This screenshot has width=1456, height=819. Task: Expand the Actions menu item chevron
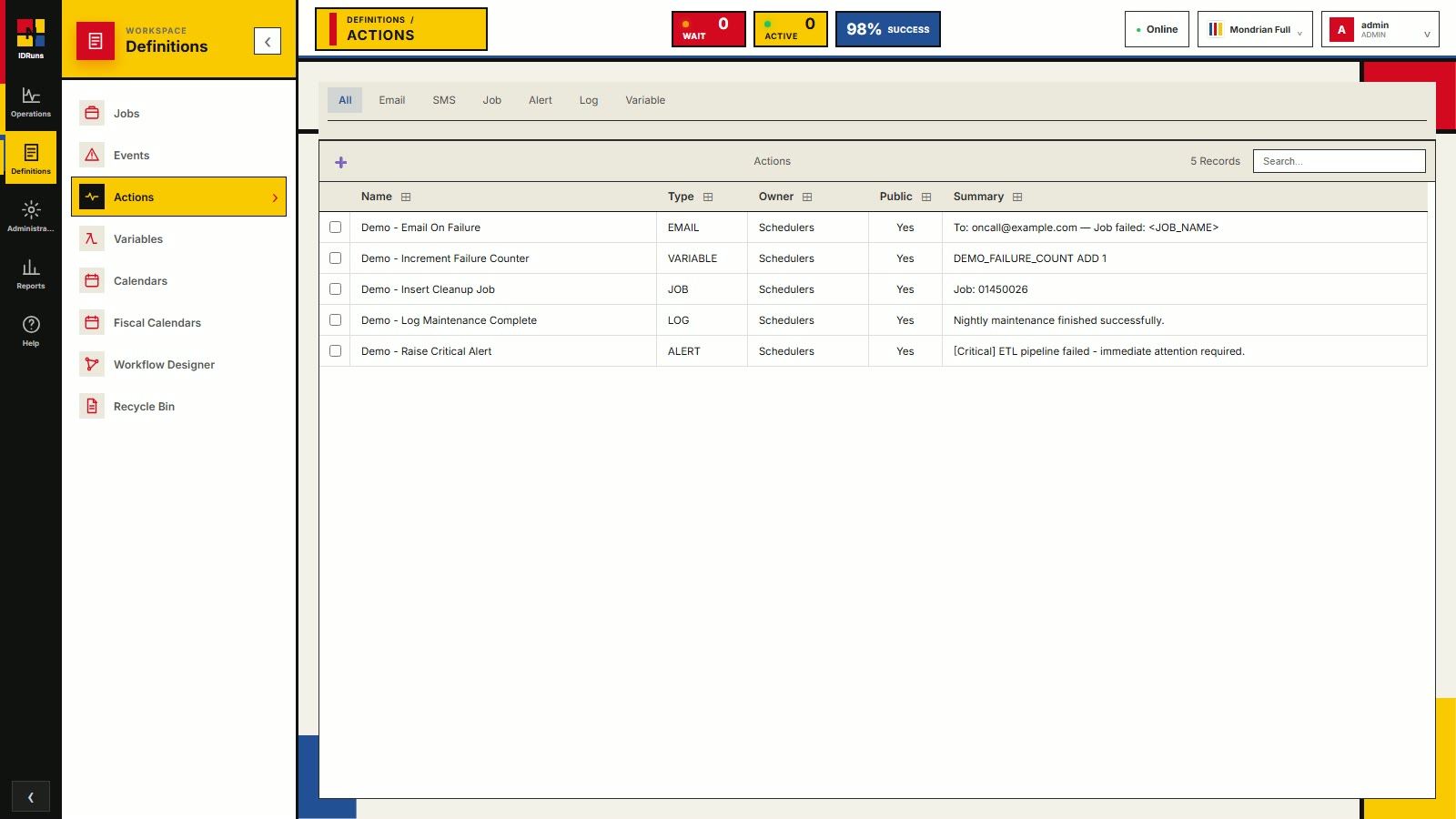point(275,198)
